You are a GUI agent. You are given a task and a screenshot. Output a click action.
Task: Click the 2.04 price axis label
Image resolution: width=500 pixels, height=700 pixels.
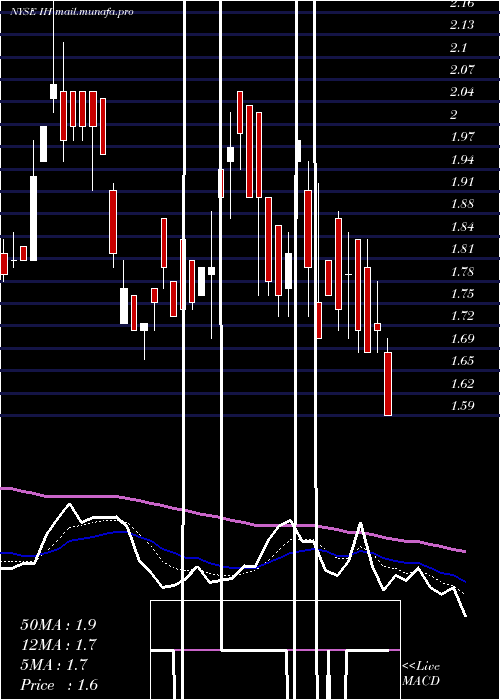(462, 92)
